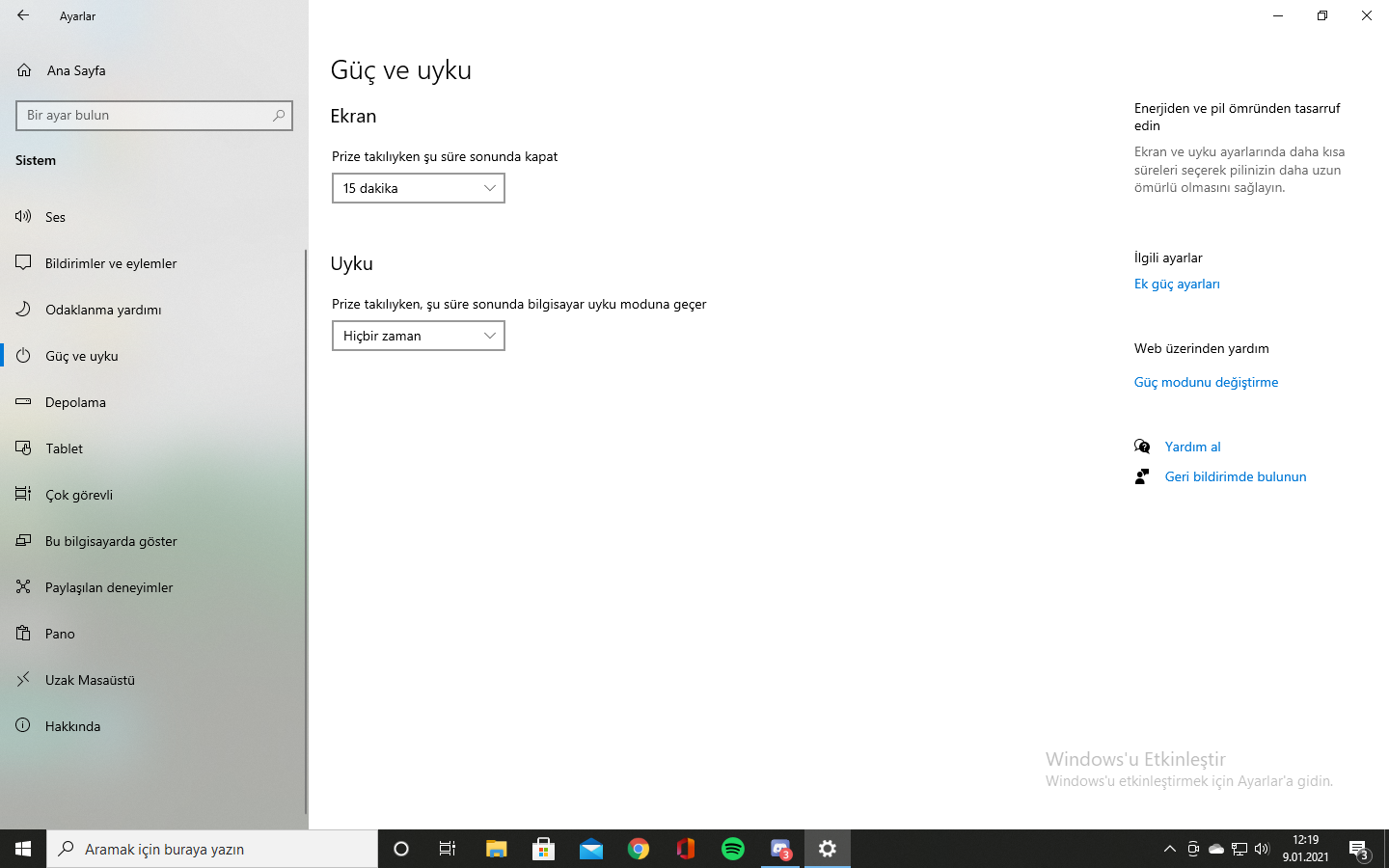Open Office app from taskbar
The height and width of the screenshot is (868, 1389).
[x=685, y=849]
